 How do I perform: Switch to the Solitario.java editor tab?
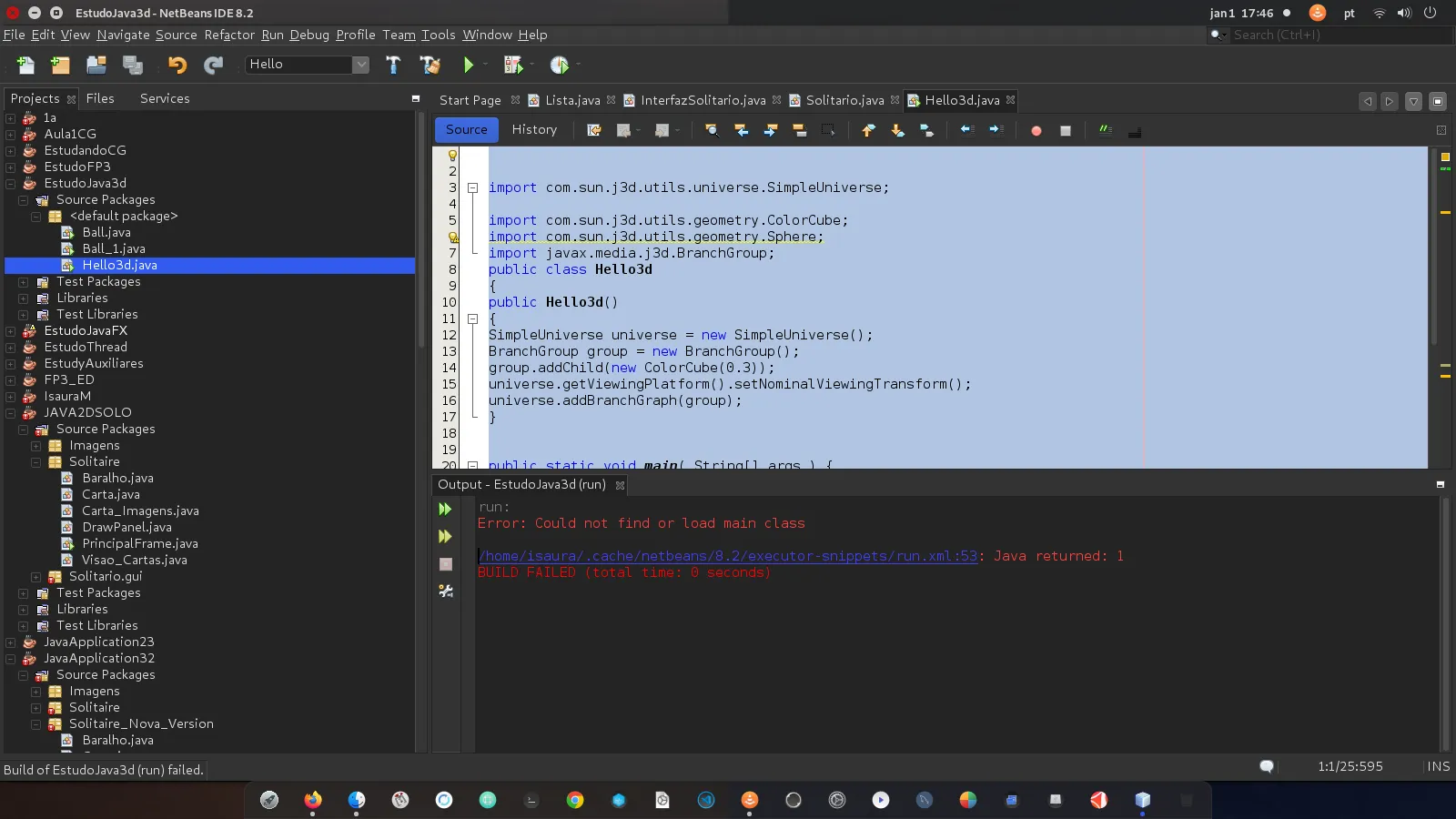tap(844, 100)
